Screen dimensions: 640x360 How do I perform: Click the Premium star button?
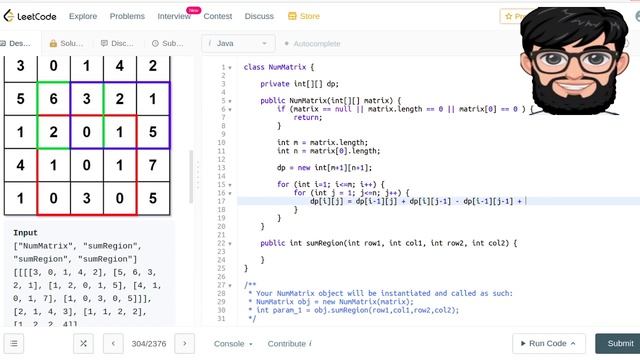tap(511, 16)
